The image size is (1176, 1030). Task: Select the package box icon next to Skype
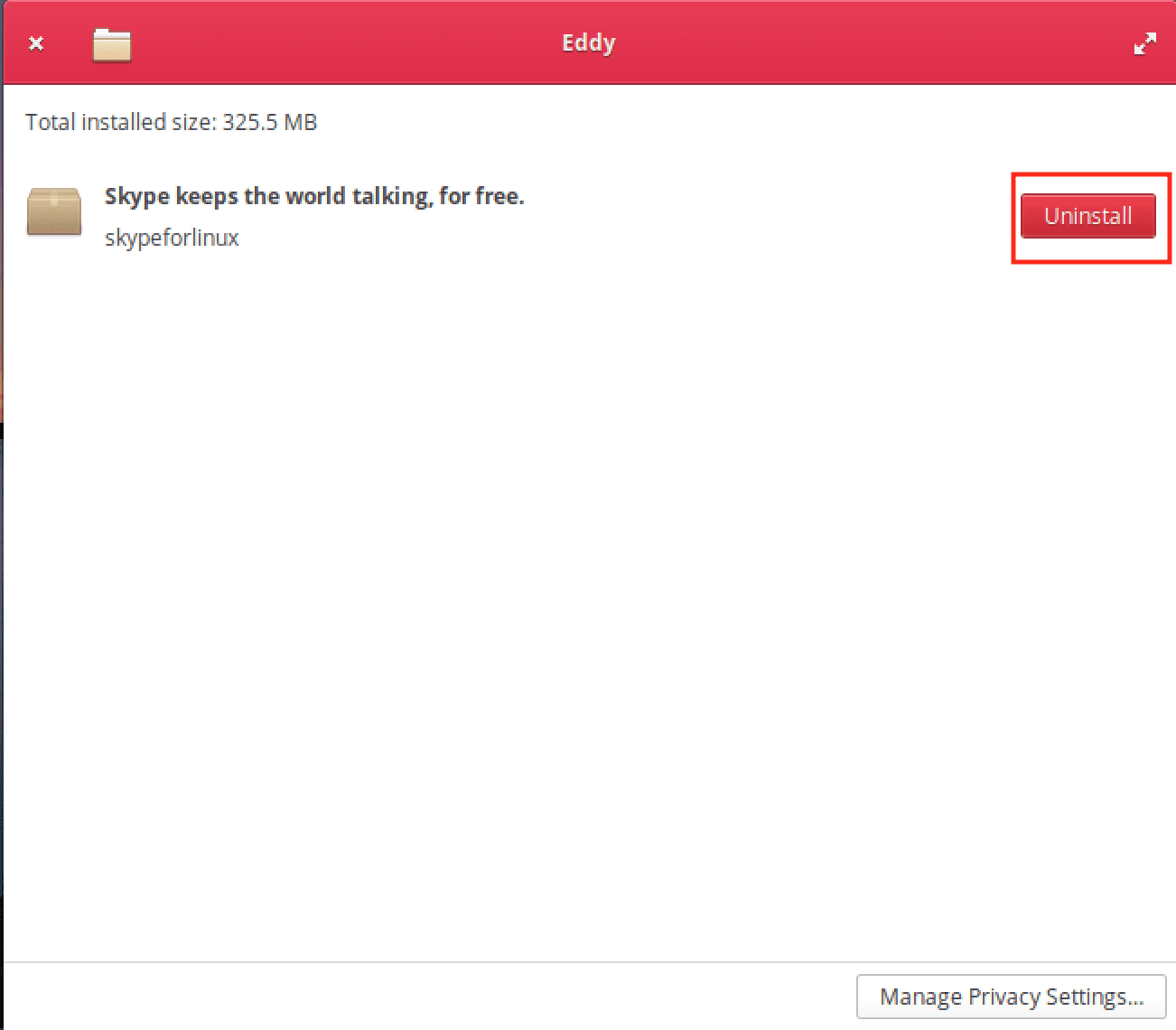point(53,211)
